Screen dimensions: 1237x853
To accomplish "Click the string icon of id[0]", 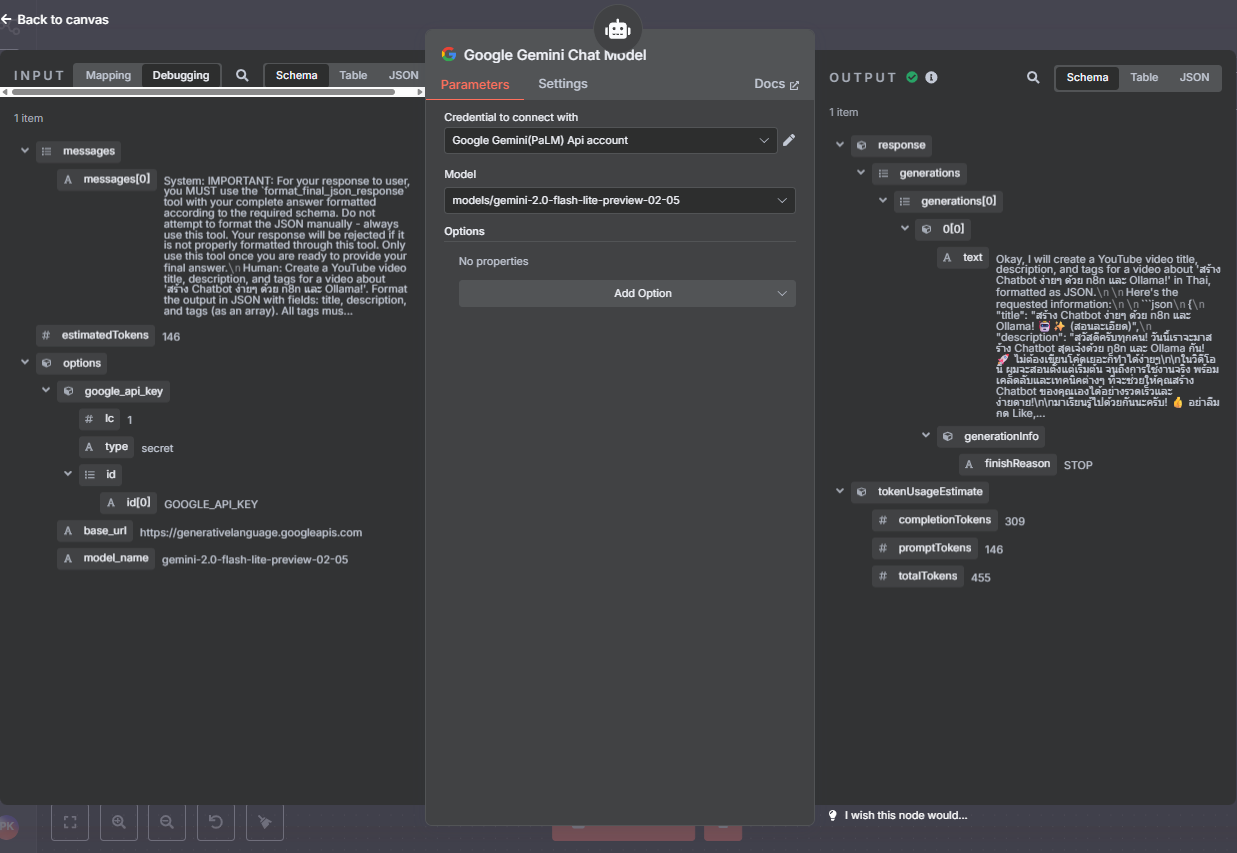I will coord(110,503).
